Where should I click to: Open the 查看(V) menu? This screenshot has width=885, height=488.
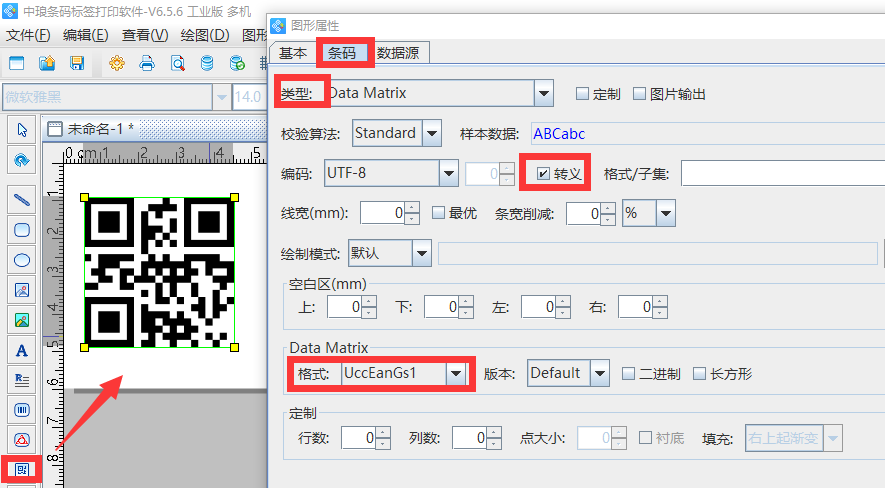click(x=145, y=35)
